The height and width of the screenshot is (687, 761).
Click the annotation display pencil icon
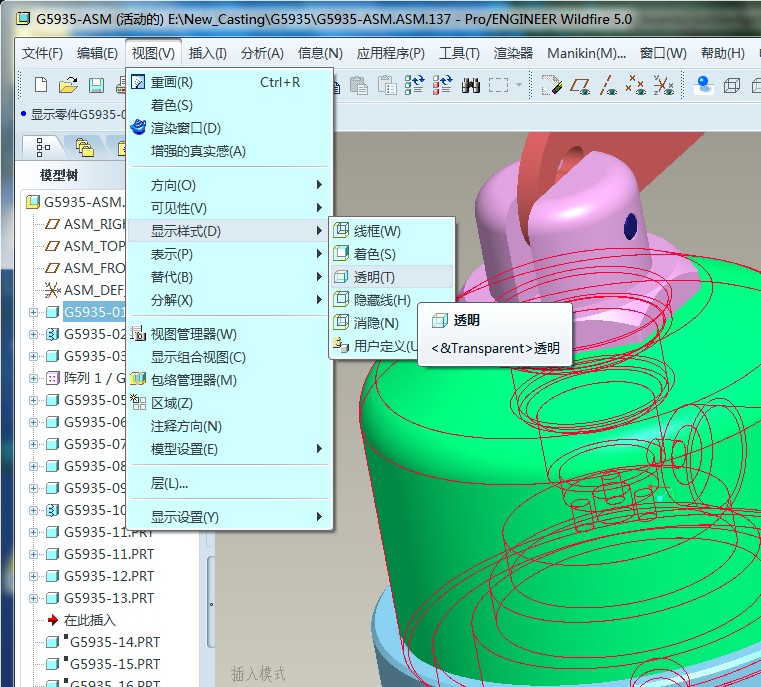(551, 85)
